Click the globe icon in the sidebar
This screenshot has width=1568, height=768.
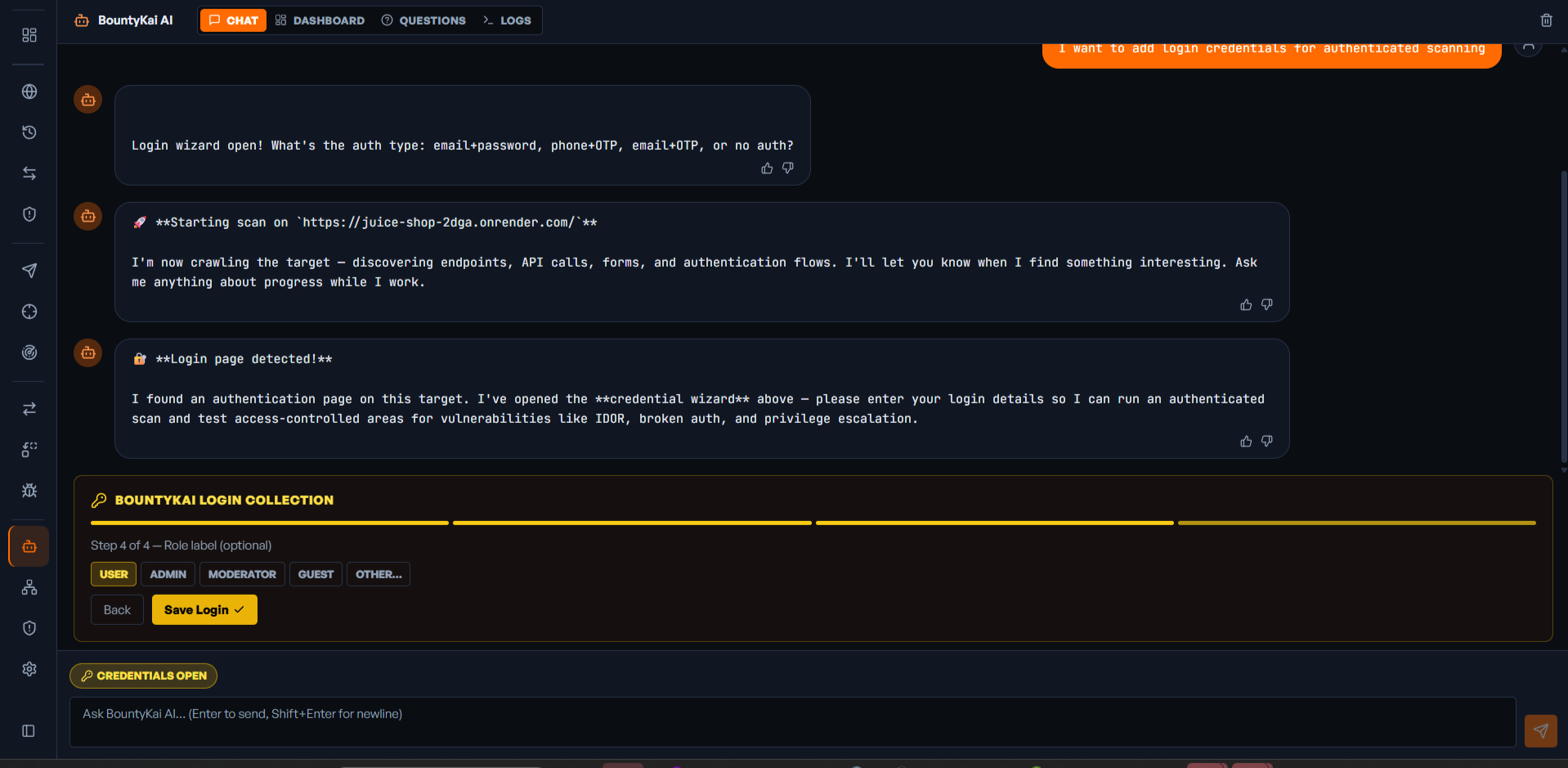click(x=29, y=92)
